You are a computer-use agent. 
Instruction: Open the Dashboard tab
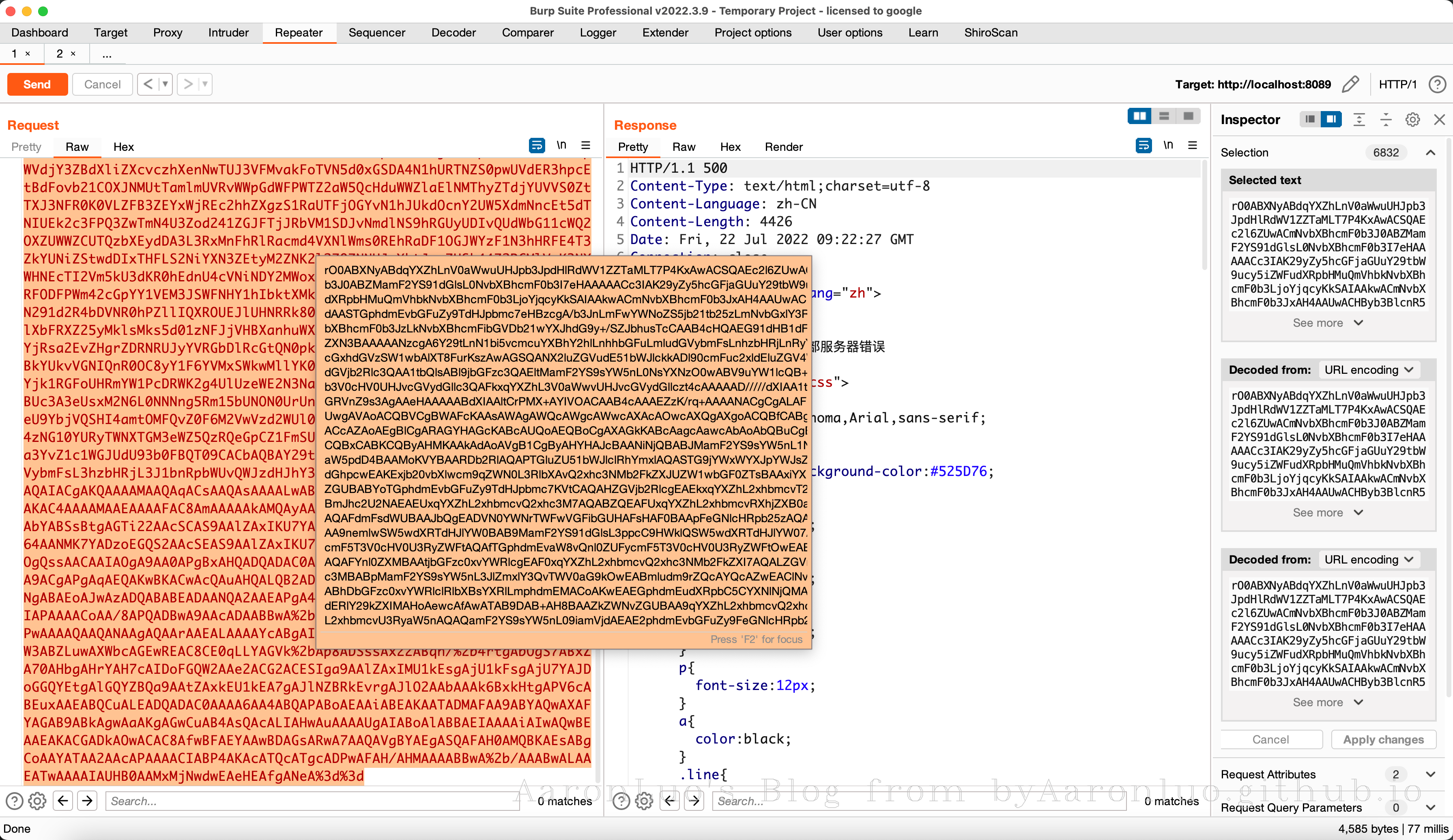point(40,32)
